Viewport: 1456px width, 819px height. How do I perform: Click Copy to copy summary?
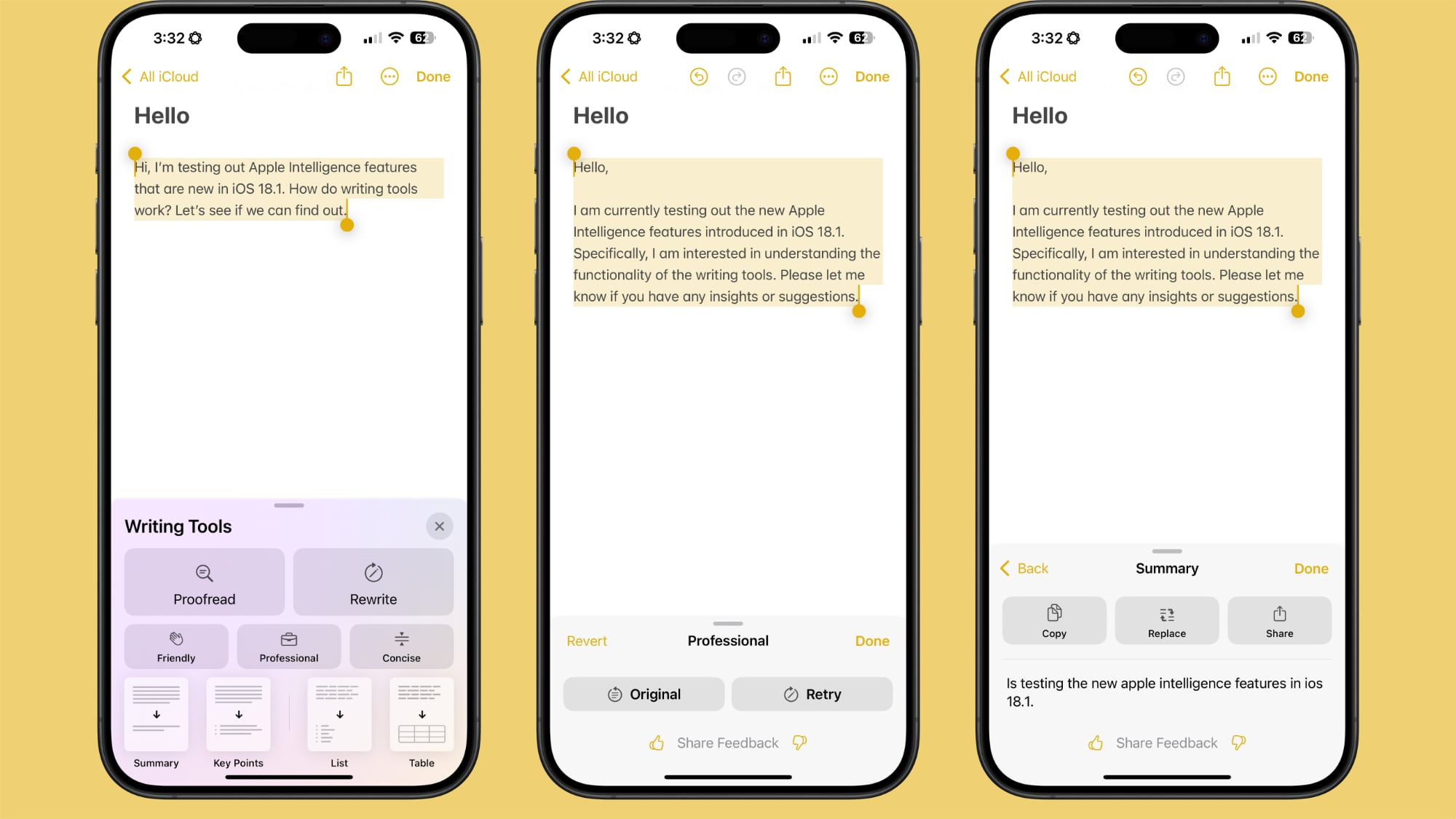(1053, 620)
